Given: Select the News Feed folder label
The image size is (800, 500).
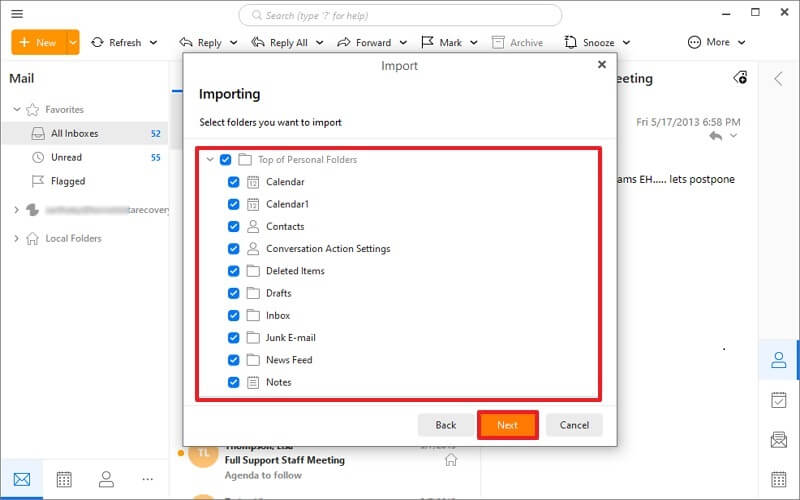Looking at the screenshot, I should coord(289,360).
